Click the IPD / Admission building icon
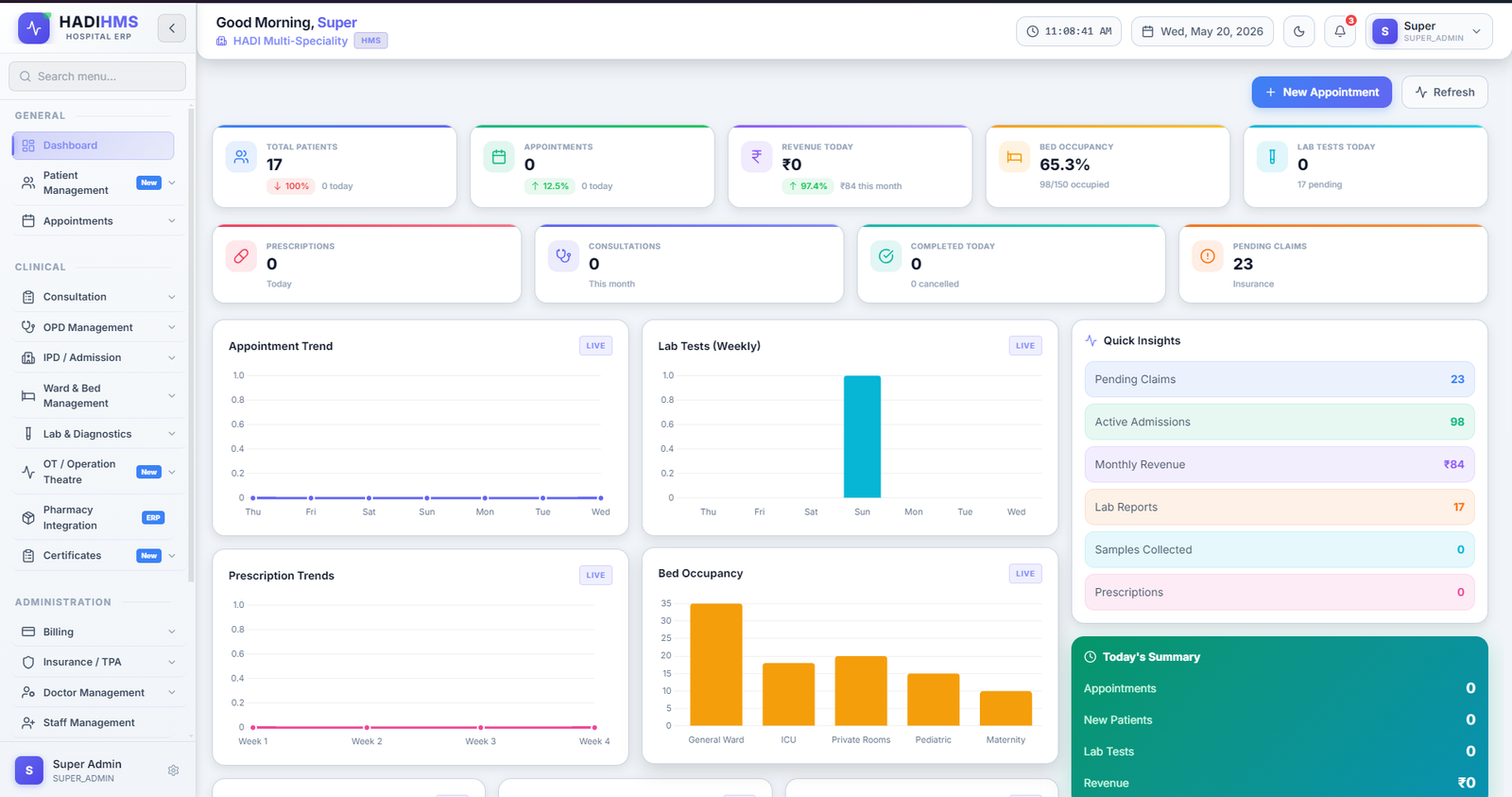Image resolution: width=1512 pixels, height=797 pixels. (x=28, y=357)
